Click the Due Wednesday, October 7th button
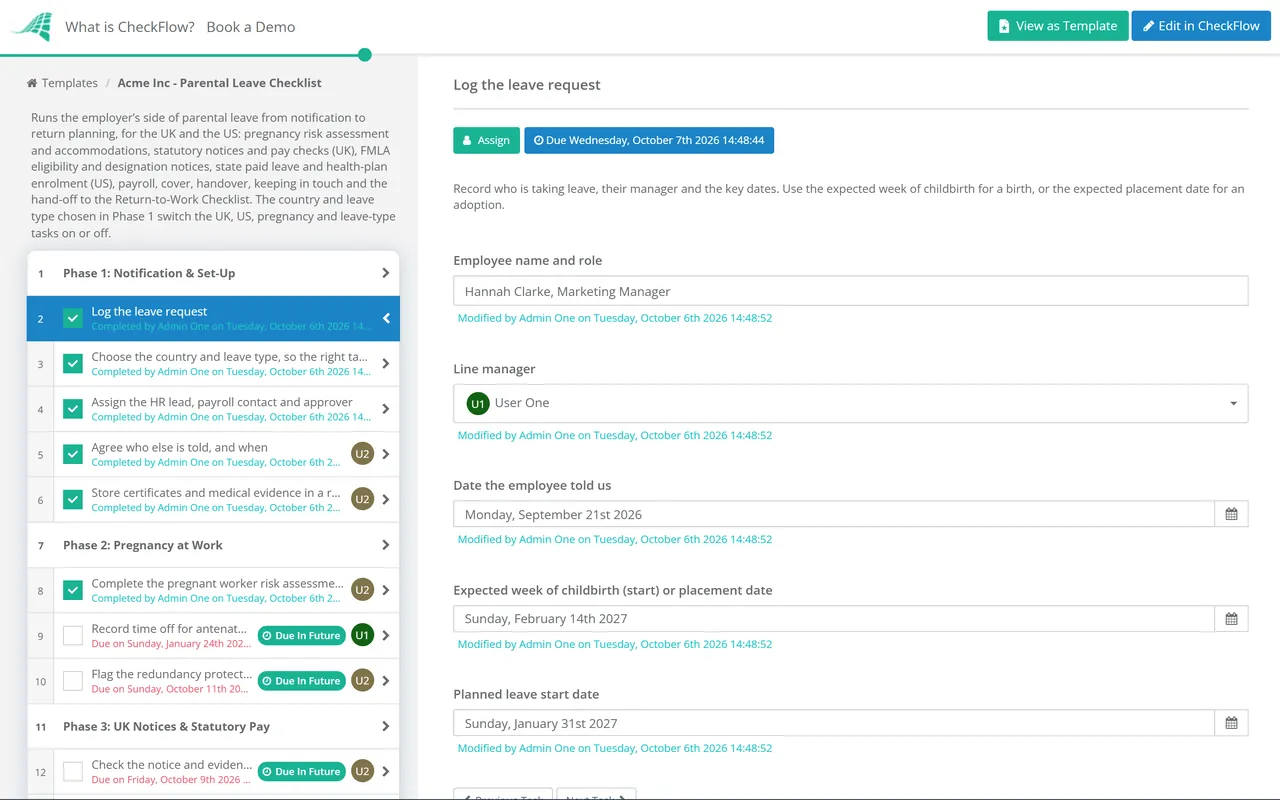 649,140
